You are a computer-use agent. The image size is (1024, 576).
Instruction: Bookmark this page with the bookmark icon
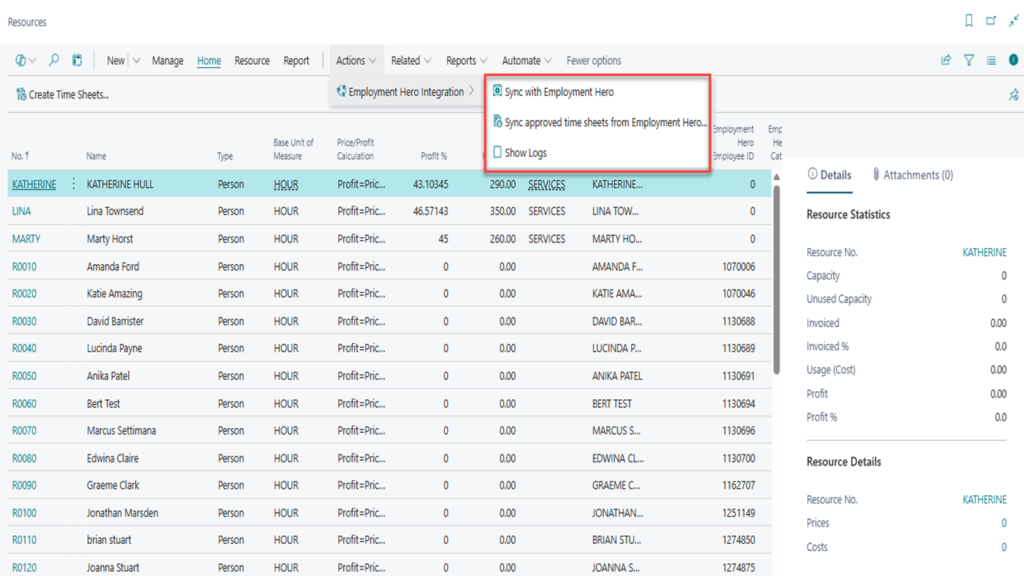tap(968, 21)
